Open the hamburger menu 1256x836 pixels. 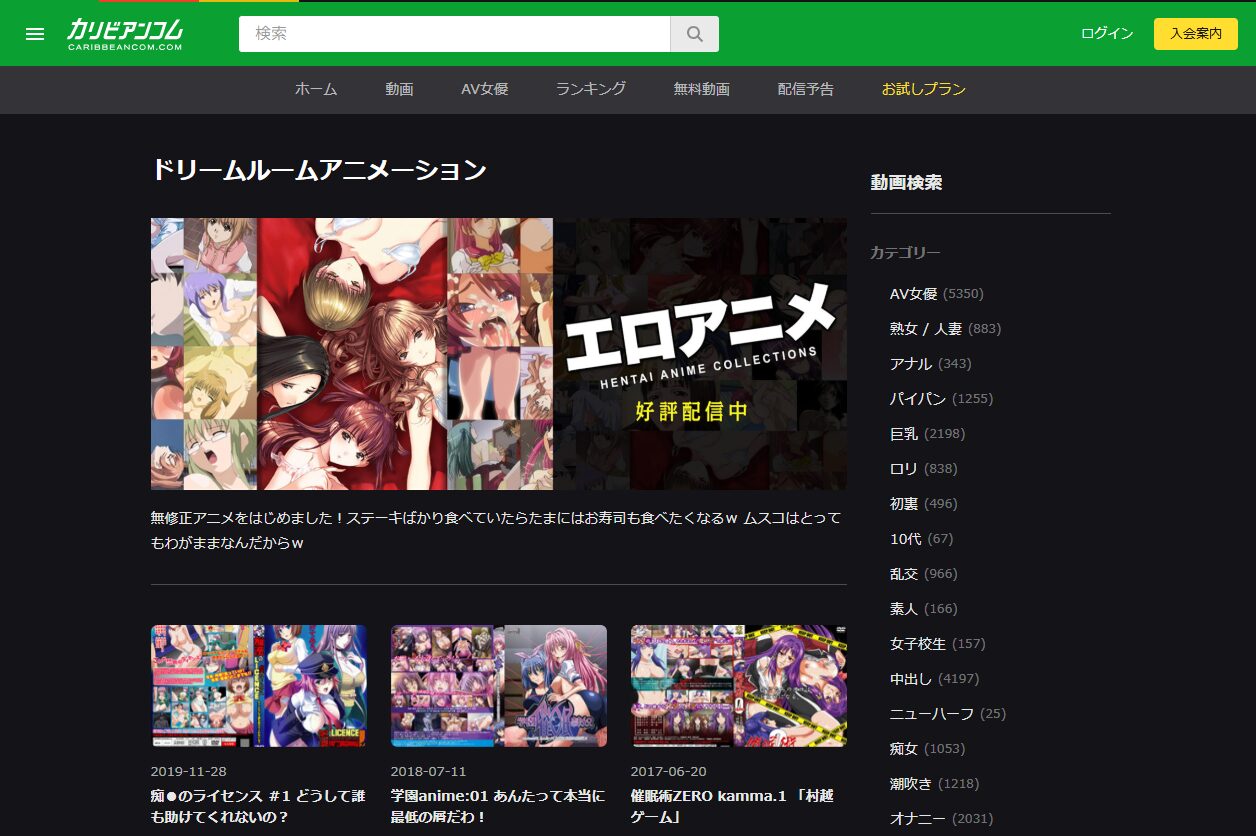(35, 34)
